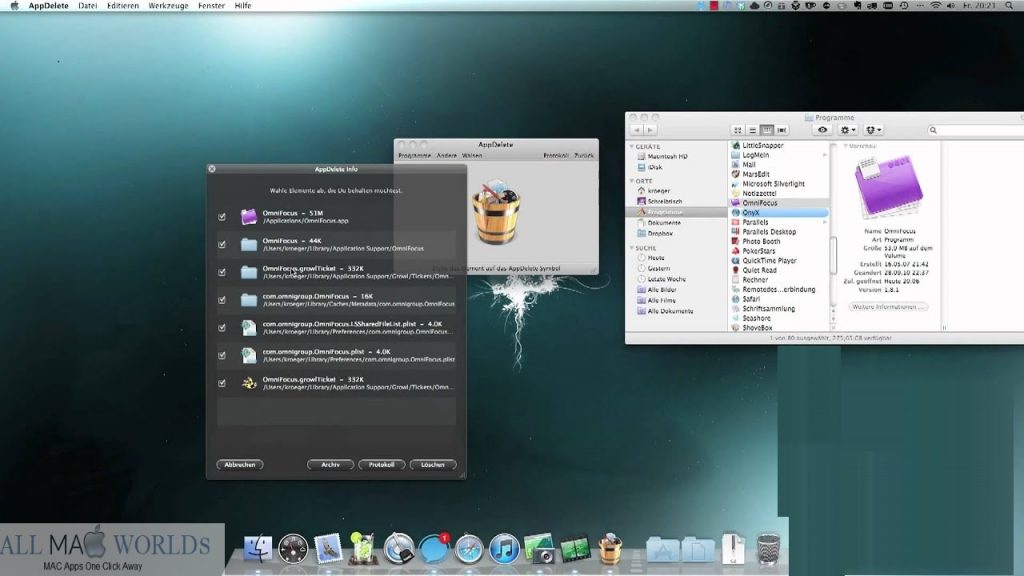1024x576 pixels.
Task: Open the Trash in the Dock
Action: point(769,549)
